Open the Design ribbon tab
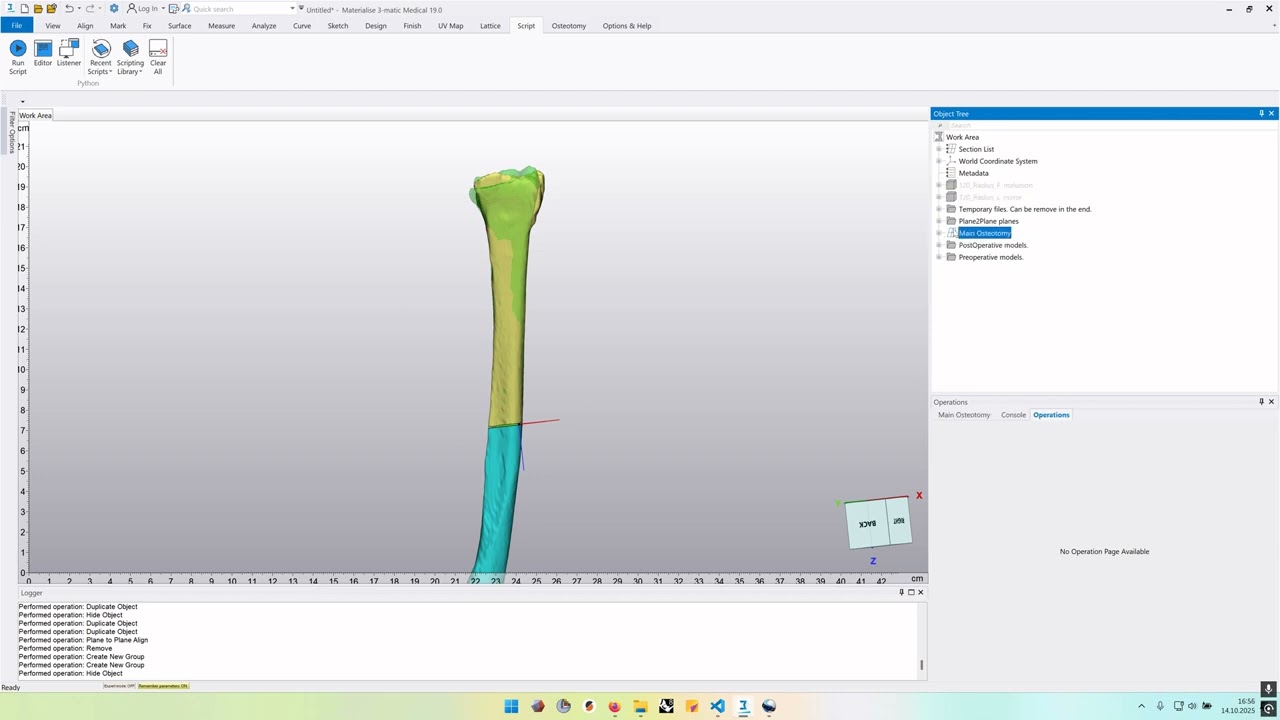 pyautogui.click(x=376, y=26)
